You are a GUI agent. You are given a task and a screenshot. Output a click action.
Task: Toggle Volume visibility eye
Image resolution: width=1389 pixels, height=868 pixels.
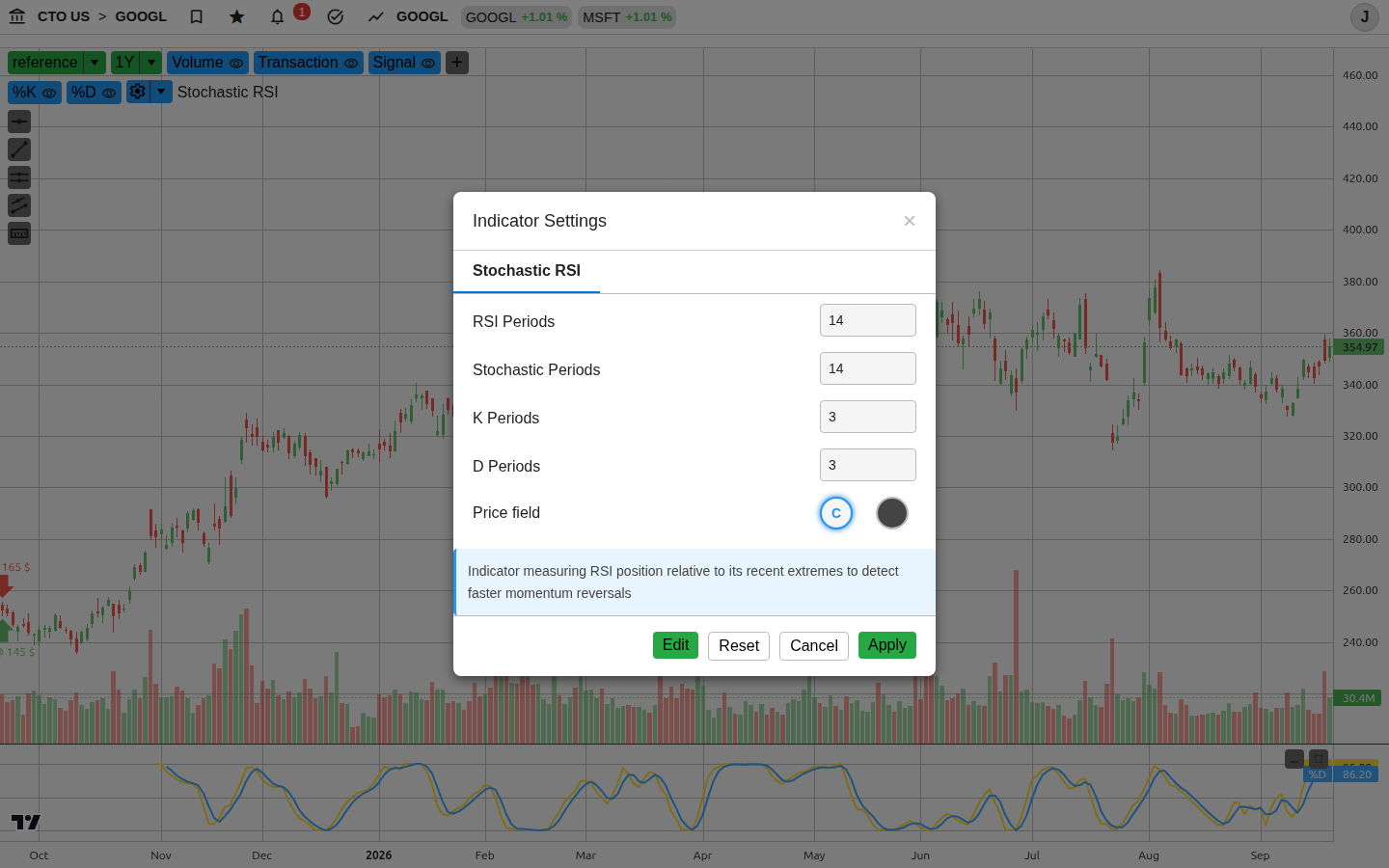click(x=236, y=64)
